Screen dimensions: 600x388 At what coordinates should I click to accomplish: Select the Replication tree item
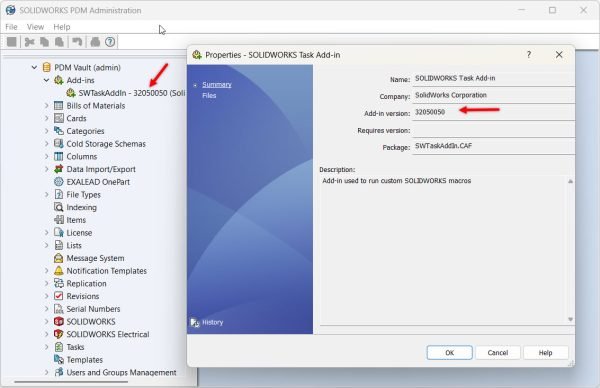[x=86, y=284]
